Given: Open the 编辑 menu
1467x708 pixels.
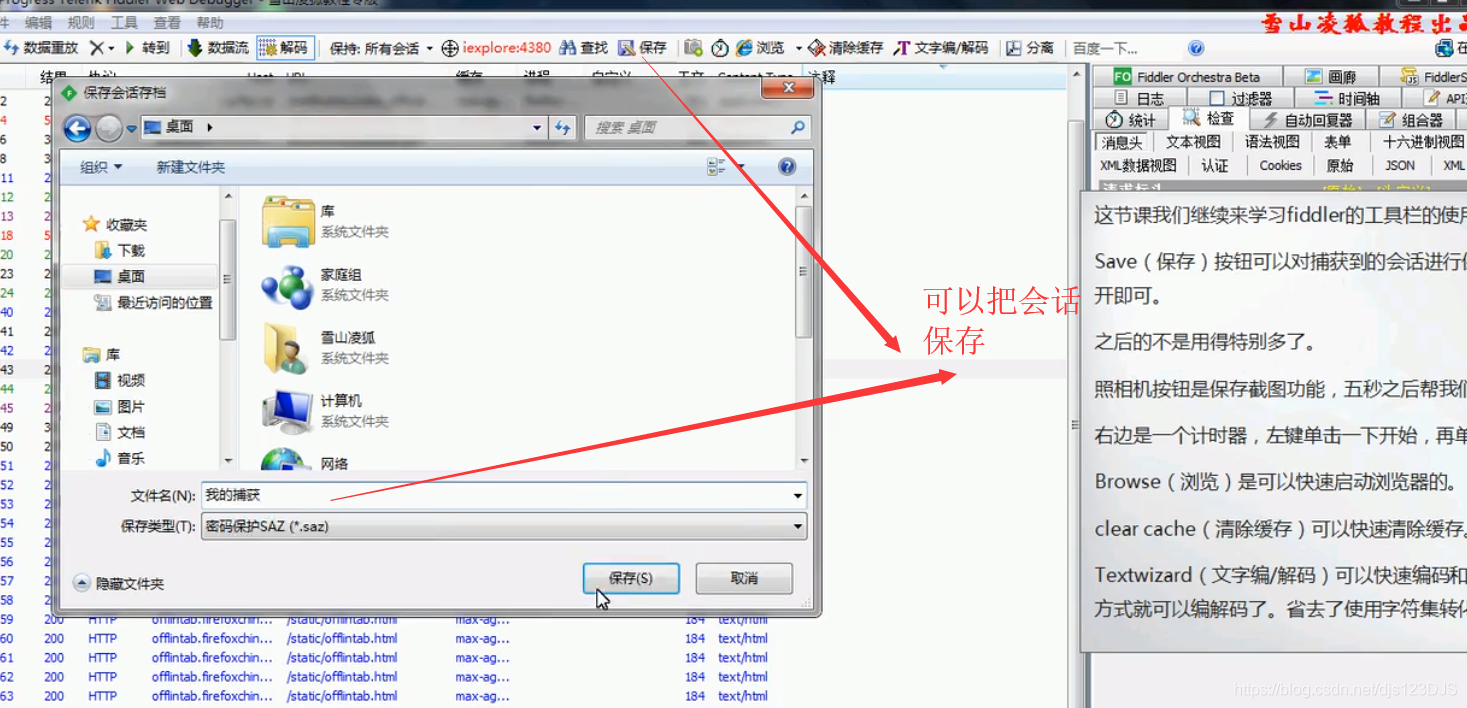Looking at the screenshot, I should coord(38,23).
